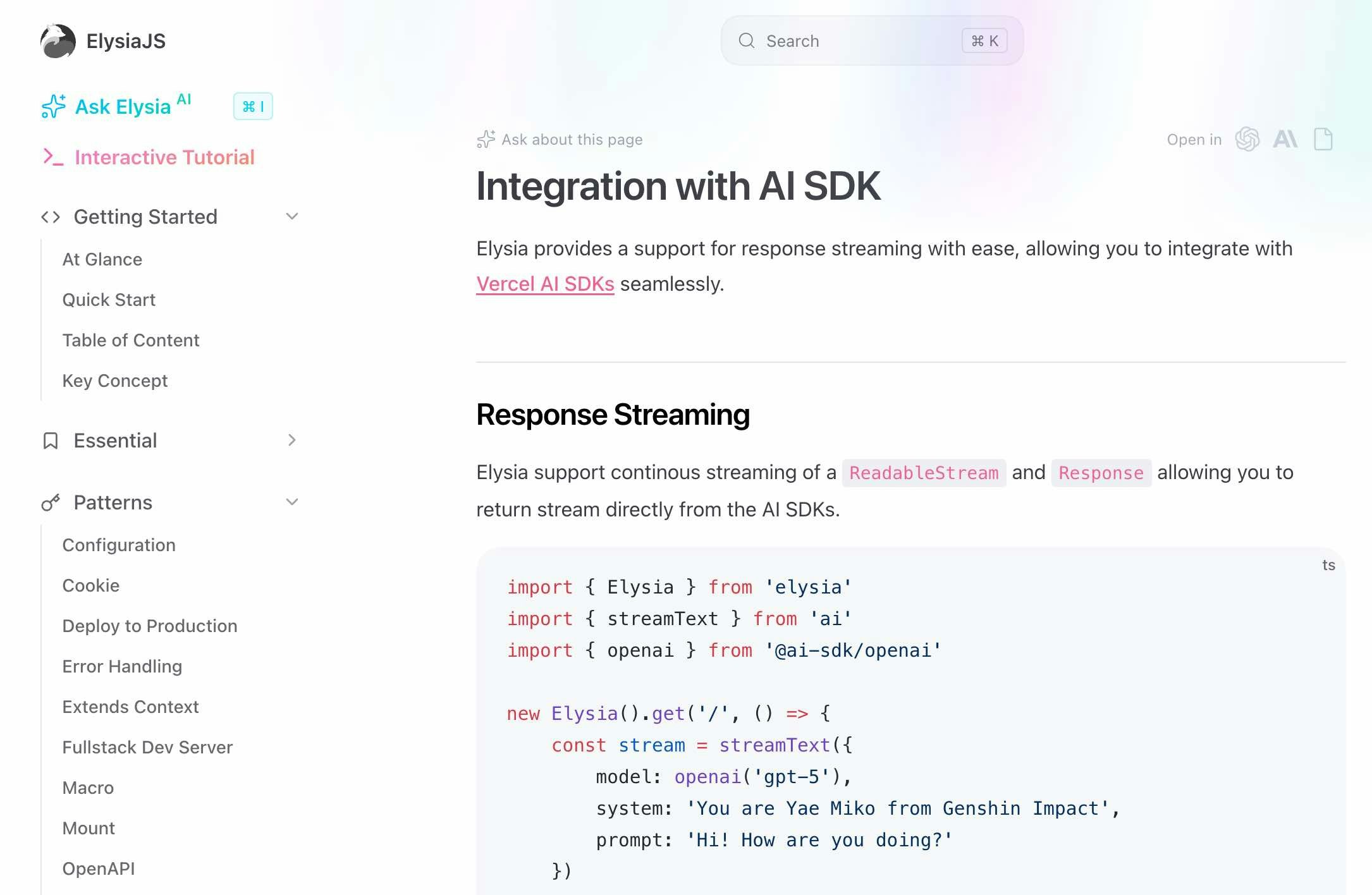Open page as Markdown file icon
Viewport: 1372px width, 895px height.
(x=1323, y=139)
